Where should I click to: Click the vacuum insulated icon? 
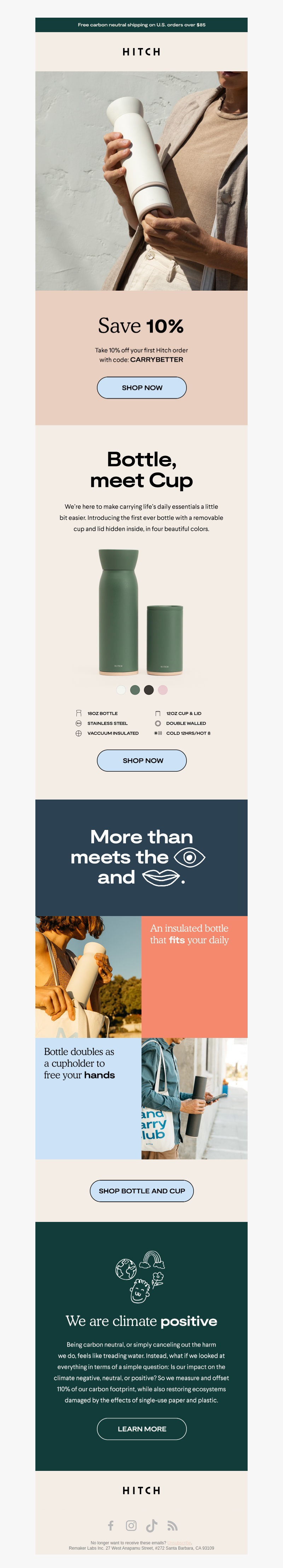[79, 733]
